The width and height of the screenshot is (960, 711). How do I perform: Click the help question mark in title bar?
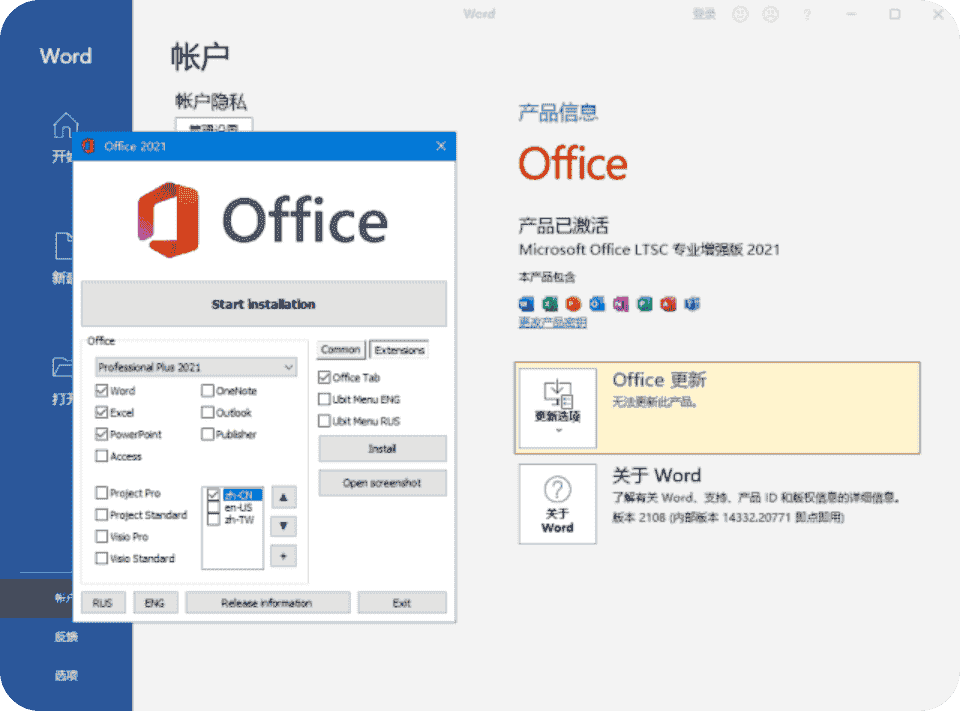[x=807, y=15]
